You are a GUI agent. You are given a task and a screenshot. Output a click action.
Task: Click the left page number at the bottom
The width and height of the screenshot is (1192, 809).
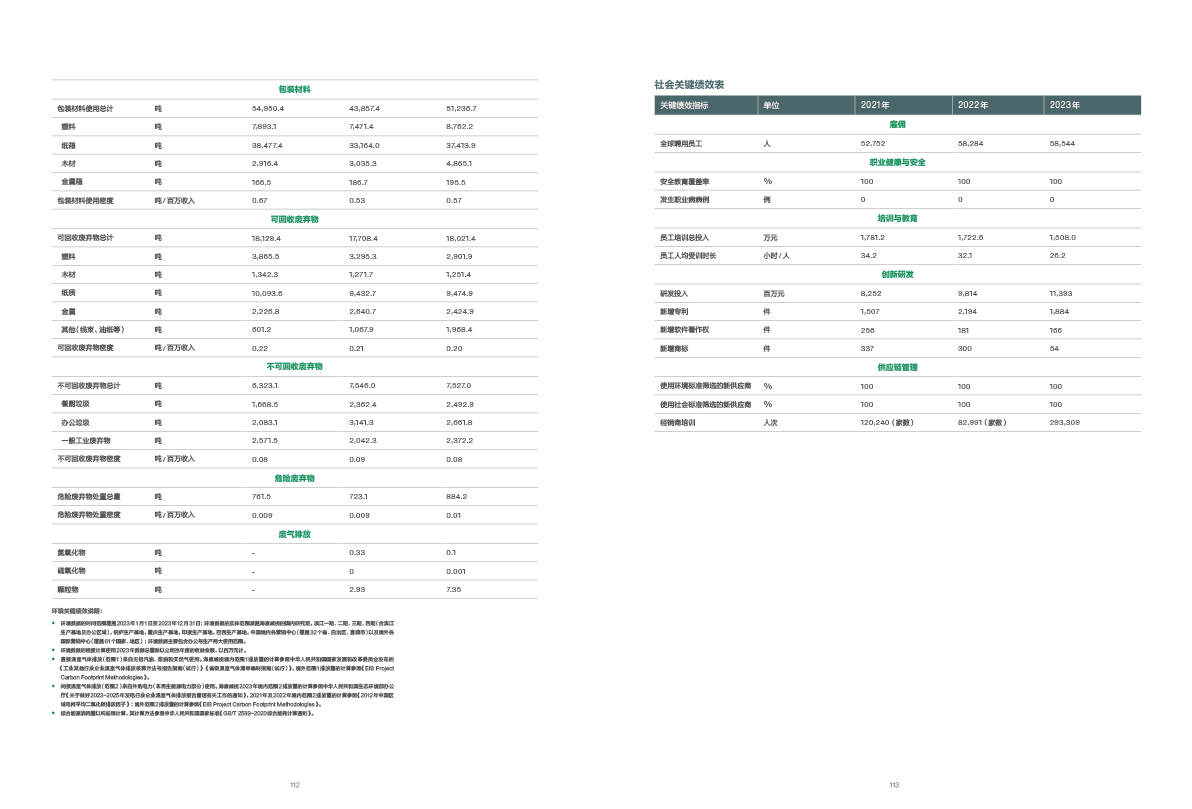(294, 785)
